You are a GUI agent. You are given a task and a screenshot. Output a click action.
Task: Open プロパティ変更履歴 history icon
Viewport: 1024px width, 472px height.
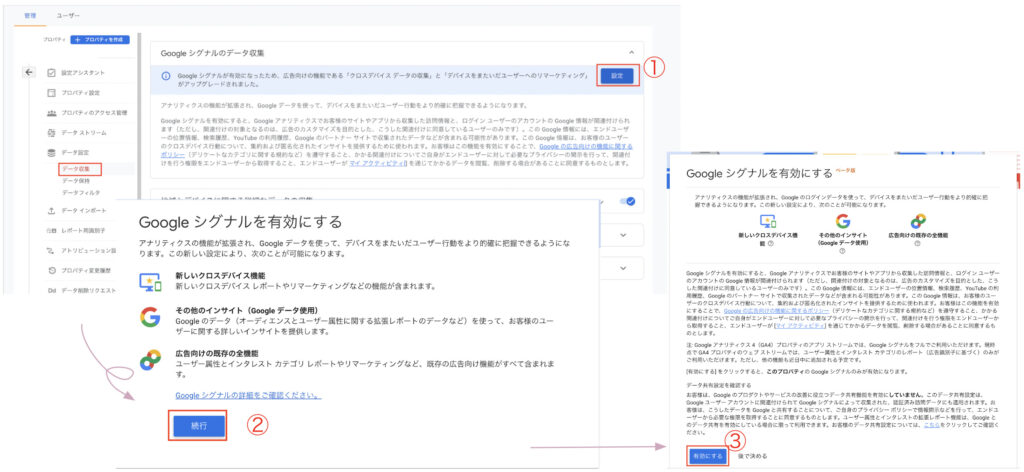click(x=51, y=270)
